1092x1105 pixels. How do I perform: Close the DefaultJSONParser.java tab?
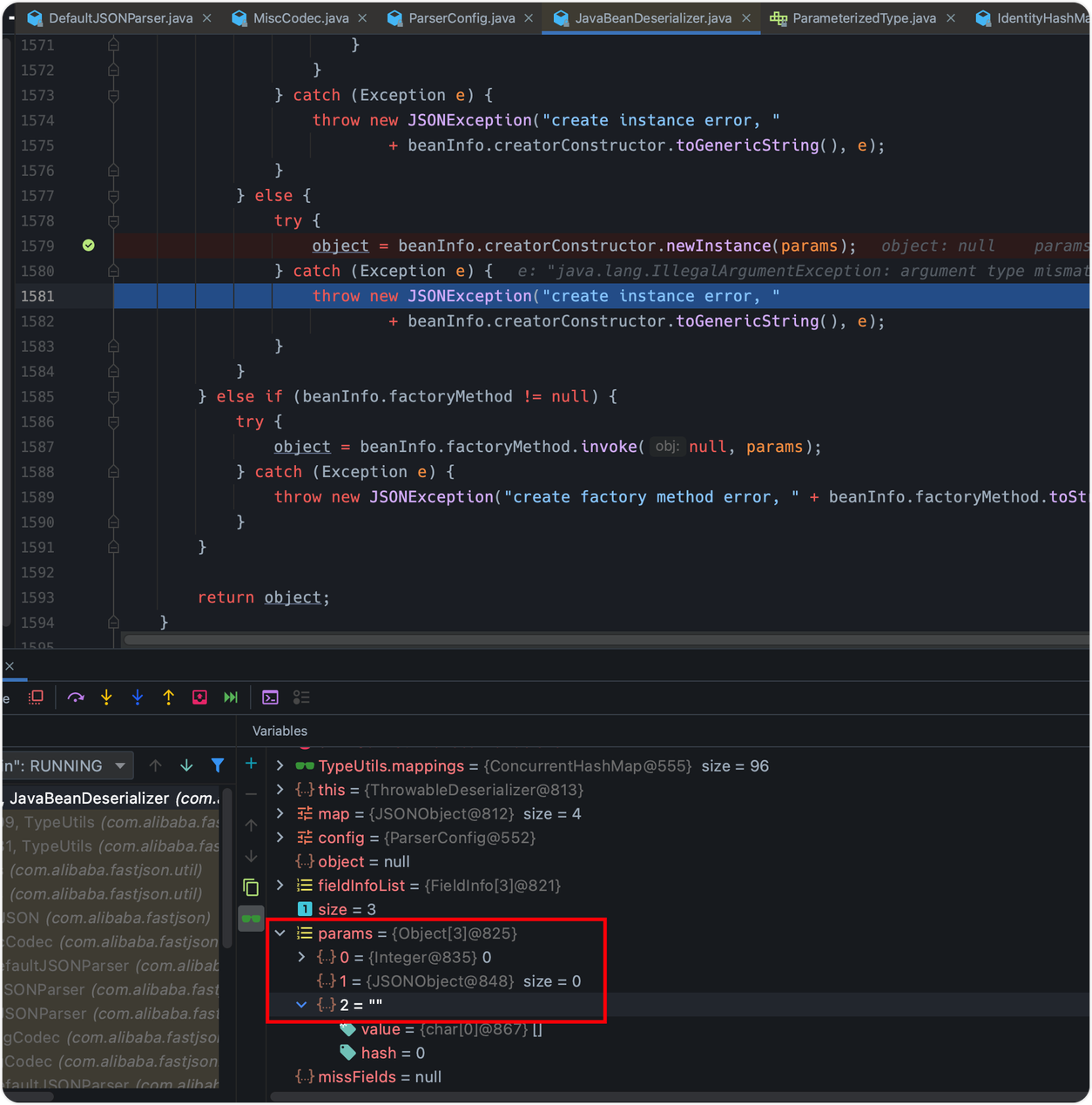pos(206,18)
